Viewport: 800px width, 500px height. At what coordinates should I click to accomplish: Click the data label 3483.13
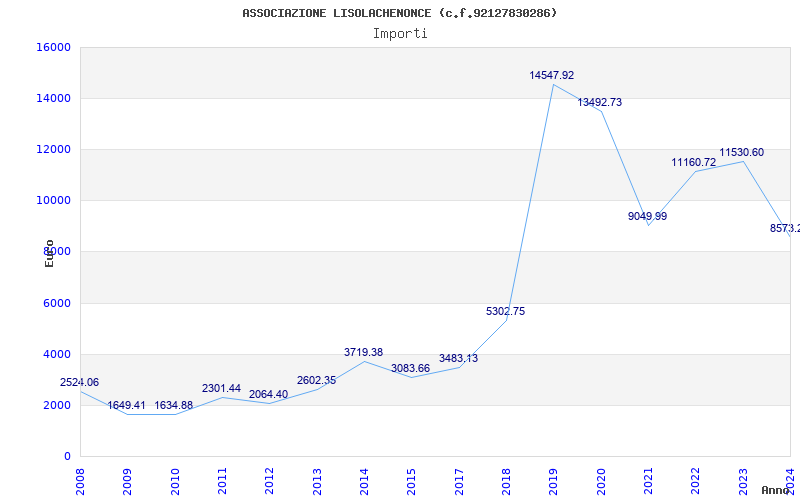(x=459, y=359)
